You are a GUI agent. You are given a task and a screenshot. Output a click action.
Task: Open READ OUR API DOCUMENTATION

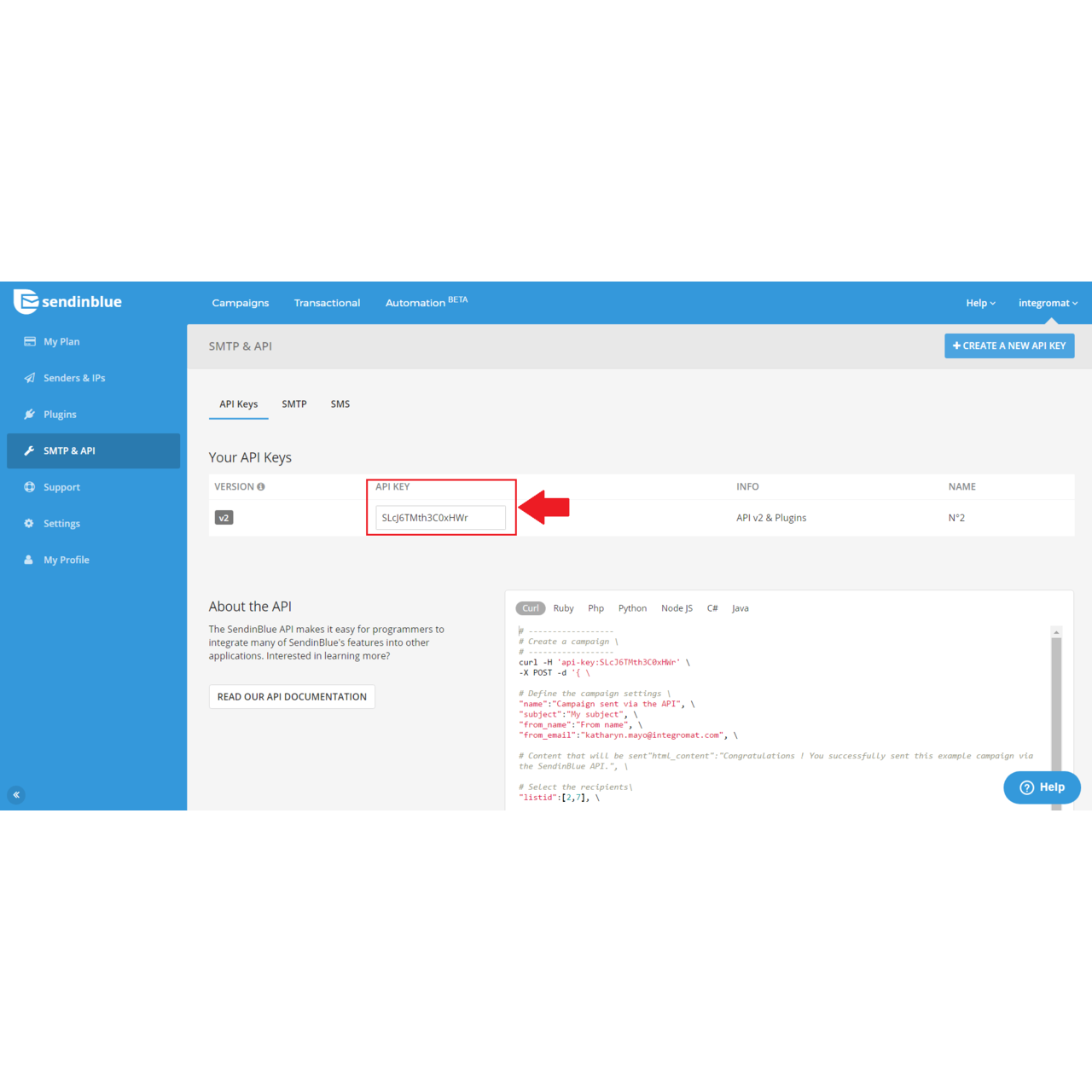[x=291, y=696]
